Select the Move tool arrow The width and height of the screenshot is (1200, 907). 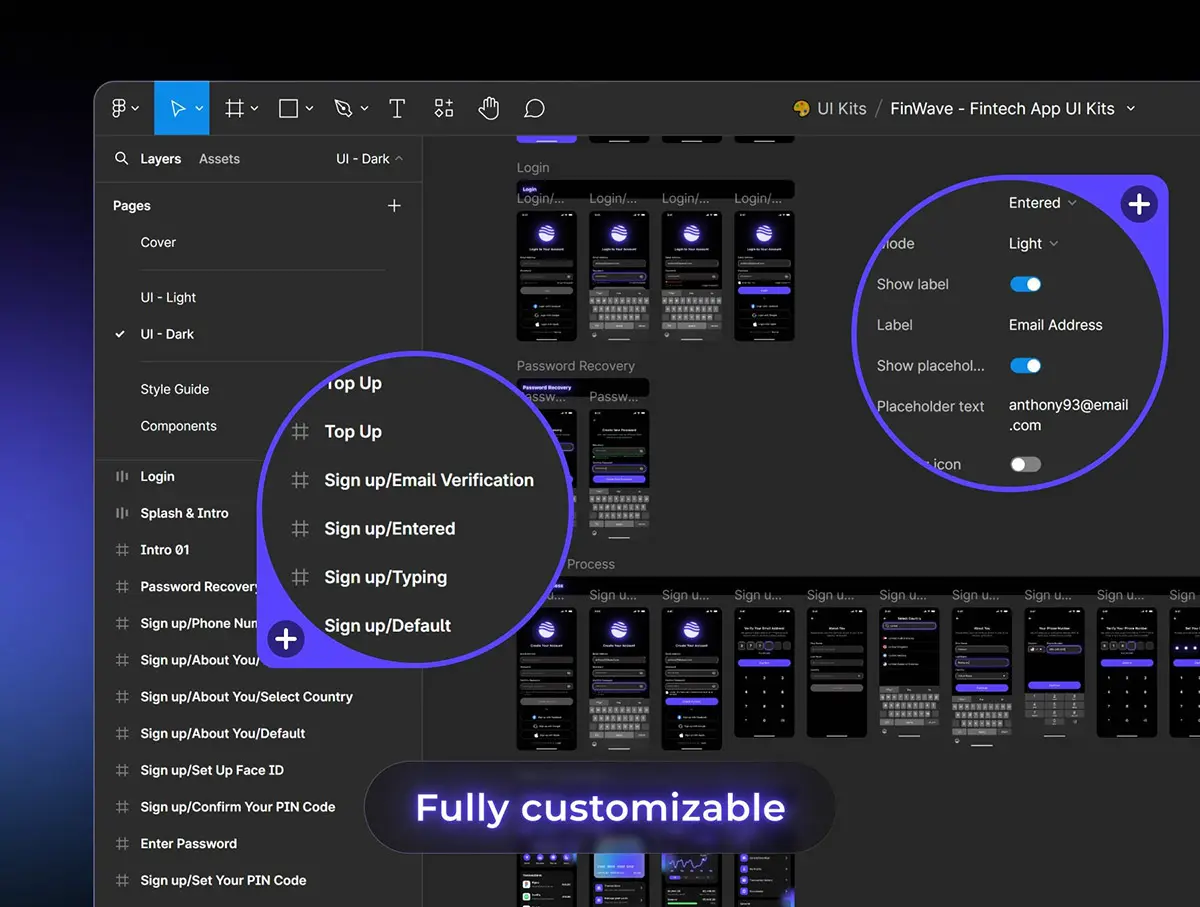tap(178, 109)
